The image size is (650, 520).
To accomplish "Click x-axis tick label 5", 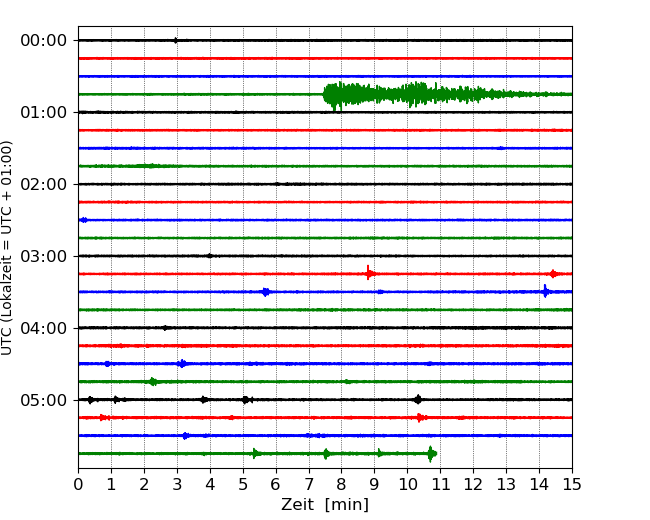I will pyautogui.click(x=243, y=484).
